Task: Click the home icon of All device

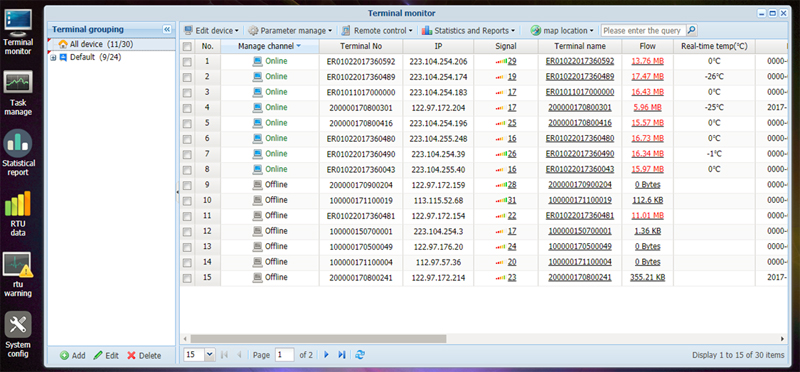Action: [x=63, y=44]
